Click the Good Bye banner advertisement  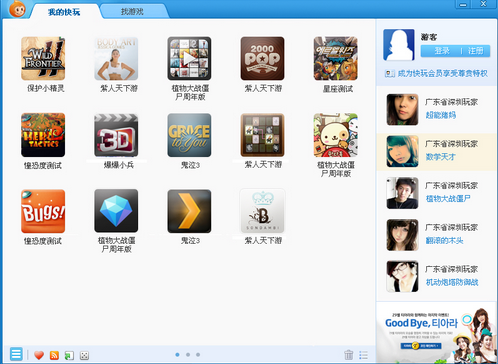[436, 332]
